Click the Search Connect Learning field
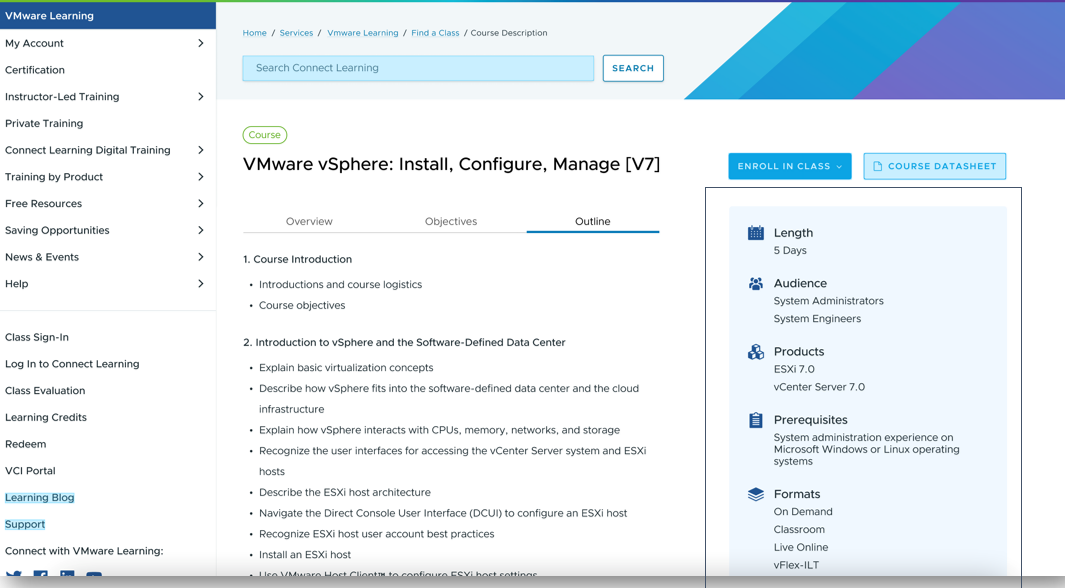 [418, 69]
